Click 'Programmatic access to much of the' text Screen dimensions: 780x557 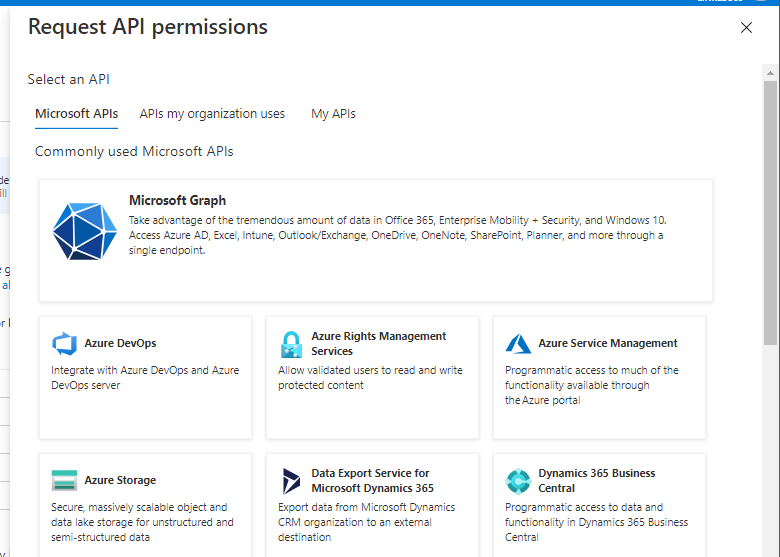tap(591, 385)
